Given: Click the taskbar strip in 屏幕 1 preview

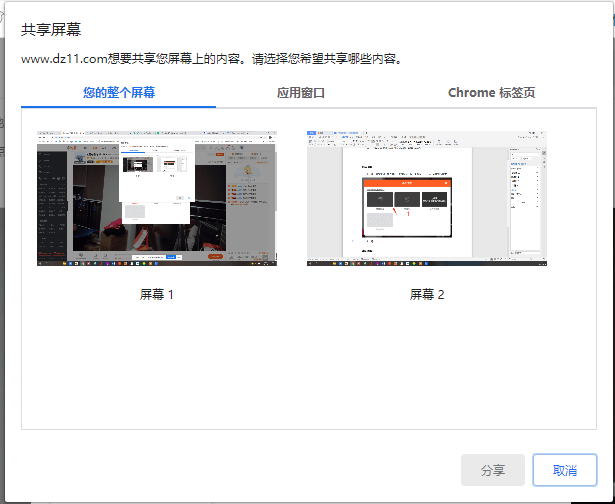Looking at the screenshot, I should pos(156,263).
